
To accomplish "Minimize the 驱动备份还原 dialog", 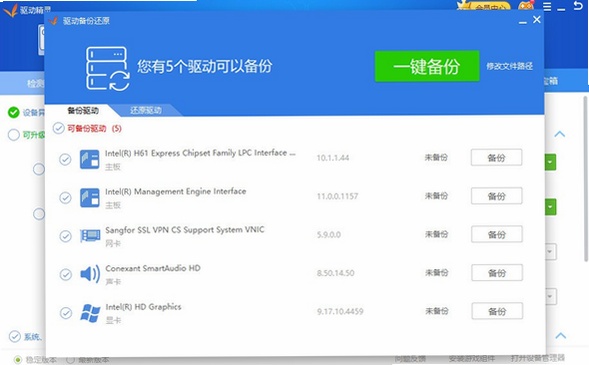I will coord(523,22).
